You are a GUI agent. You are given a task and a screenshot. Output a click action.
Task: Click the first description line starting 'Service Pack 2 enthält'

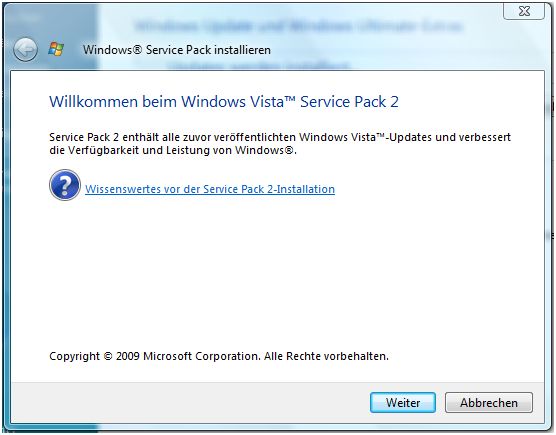[x=280, y=137]
